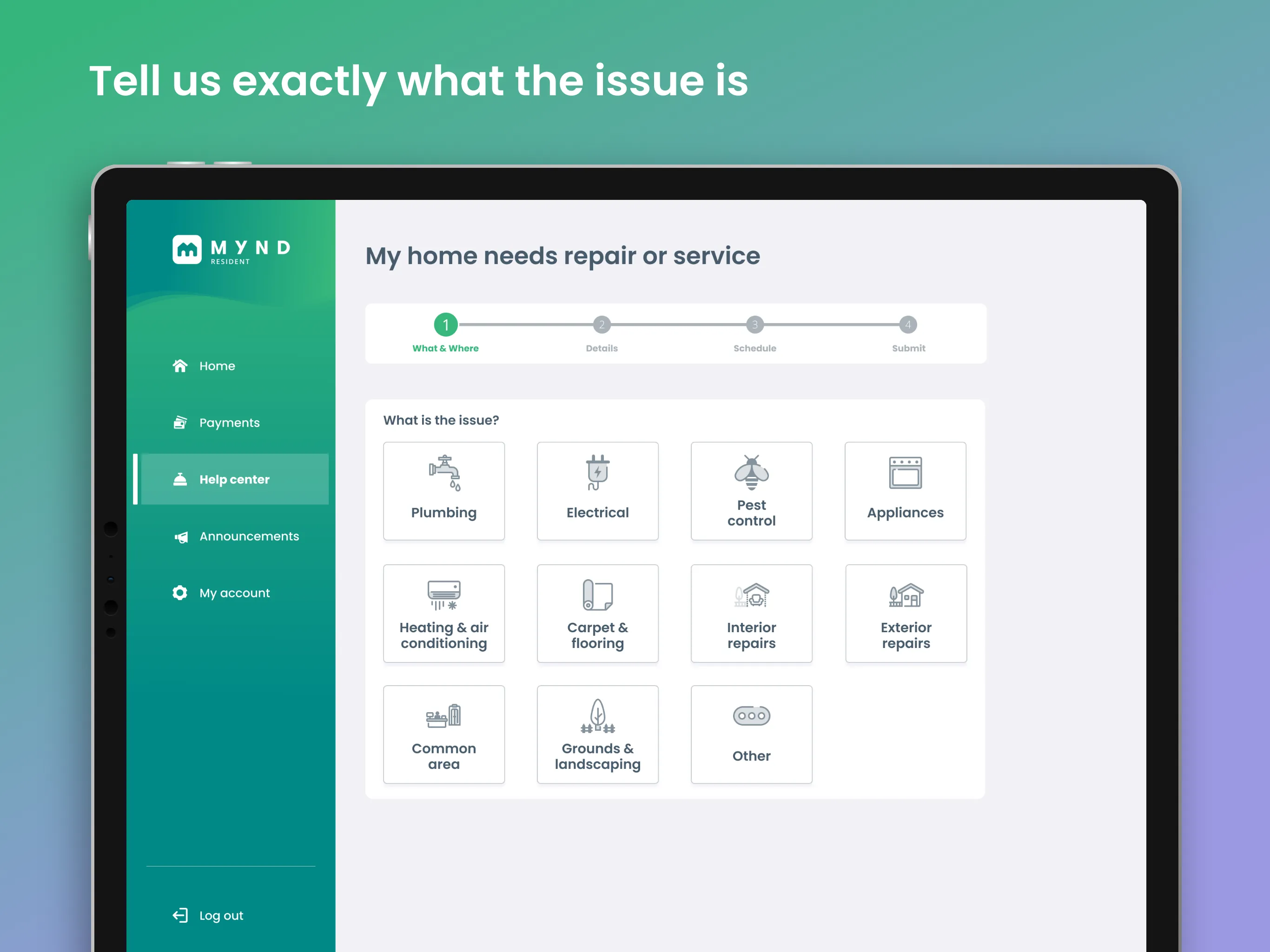Viewport: 1270px width, 952px height.
Task: Select the Pest control issue category
Action: coord(752,489)
